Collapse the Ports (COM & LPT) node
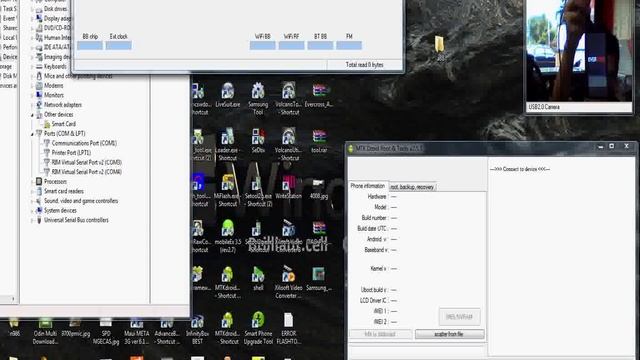The width and height of the screenshot is (640, 360). [x=33, y=133]
